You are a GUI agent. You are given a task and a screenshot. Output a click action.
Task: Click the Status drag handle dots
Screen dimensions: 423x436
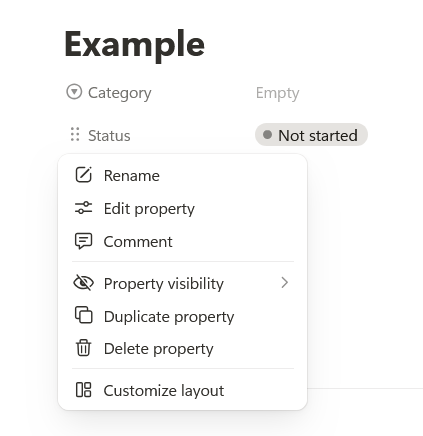[75, 134]
